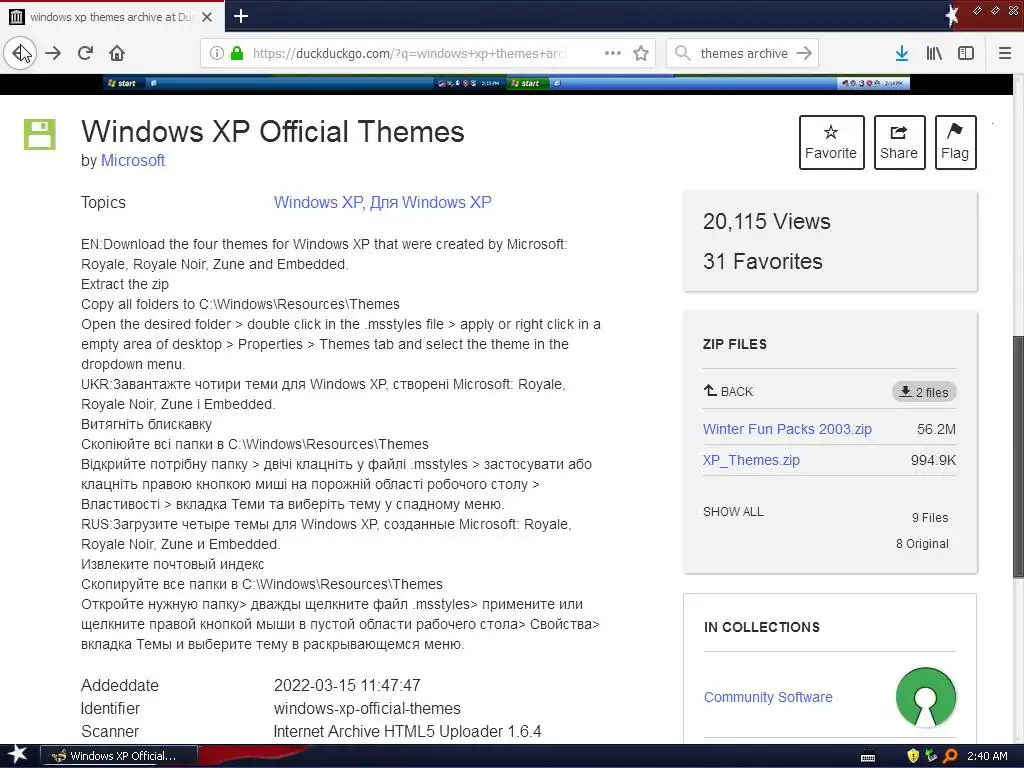Viewport: 1024px width, 768px height.
Task: Bookmark this page with the star
Action: click(x=641, y=54)
